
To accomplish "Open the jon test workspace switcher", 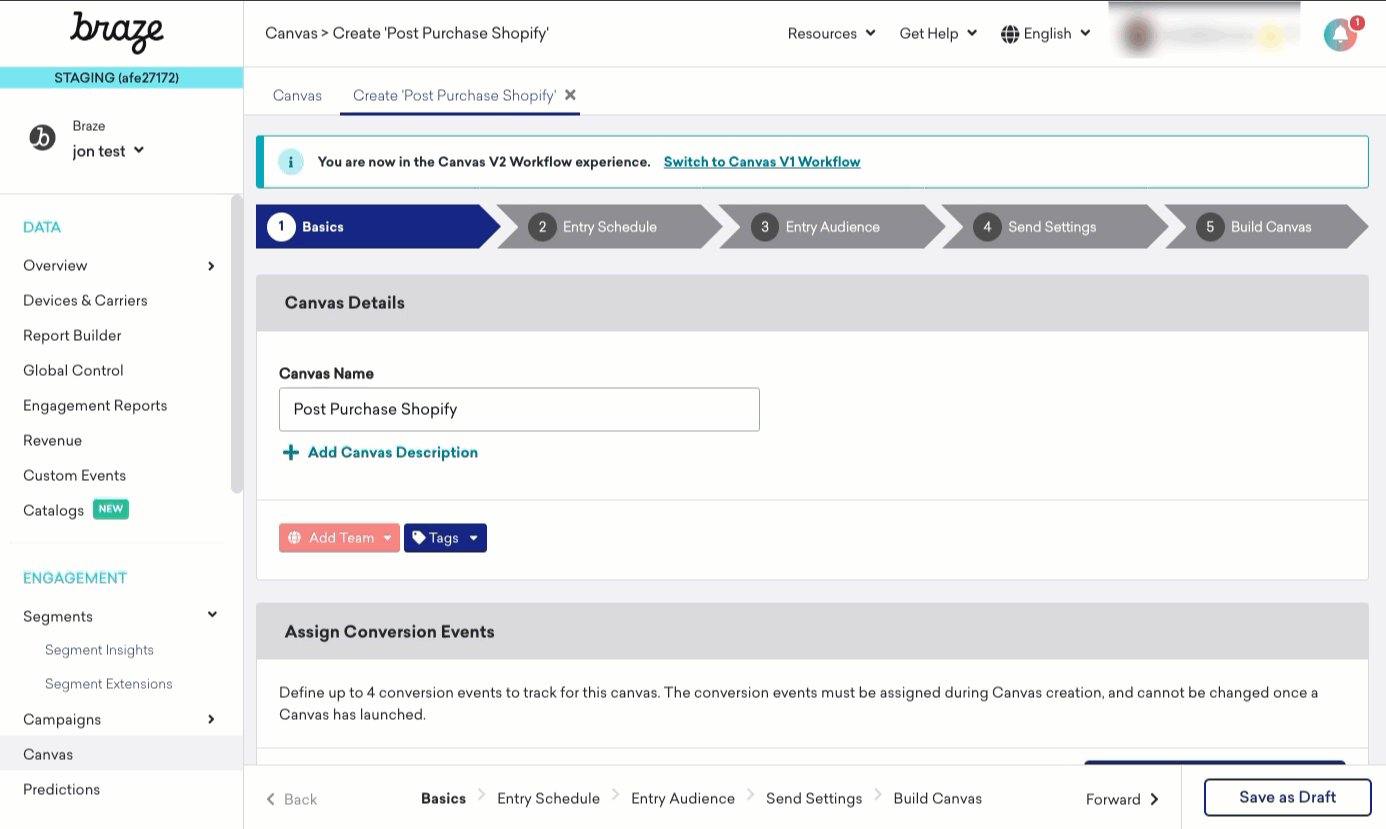I will pyautogui.click(x=108, y=151).
